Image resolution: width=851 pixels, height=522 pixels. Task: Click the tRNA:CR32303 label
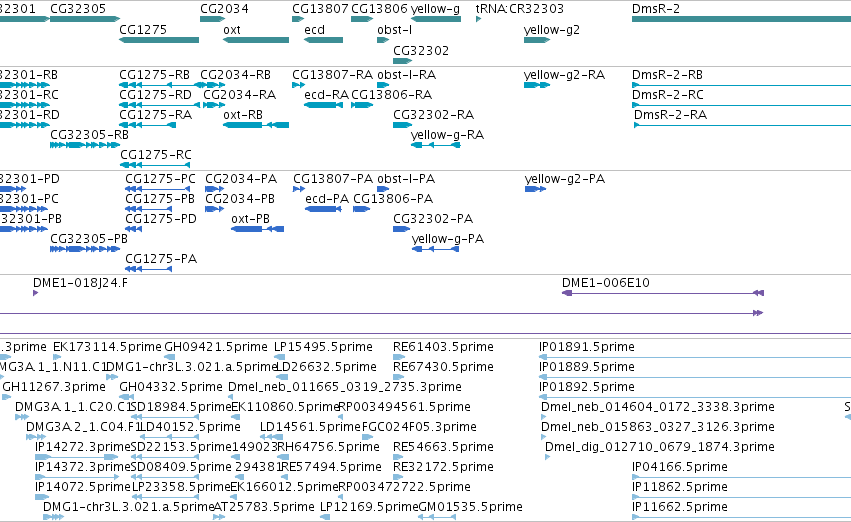pyautogui.click(x=519, y=9)
